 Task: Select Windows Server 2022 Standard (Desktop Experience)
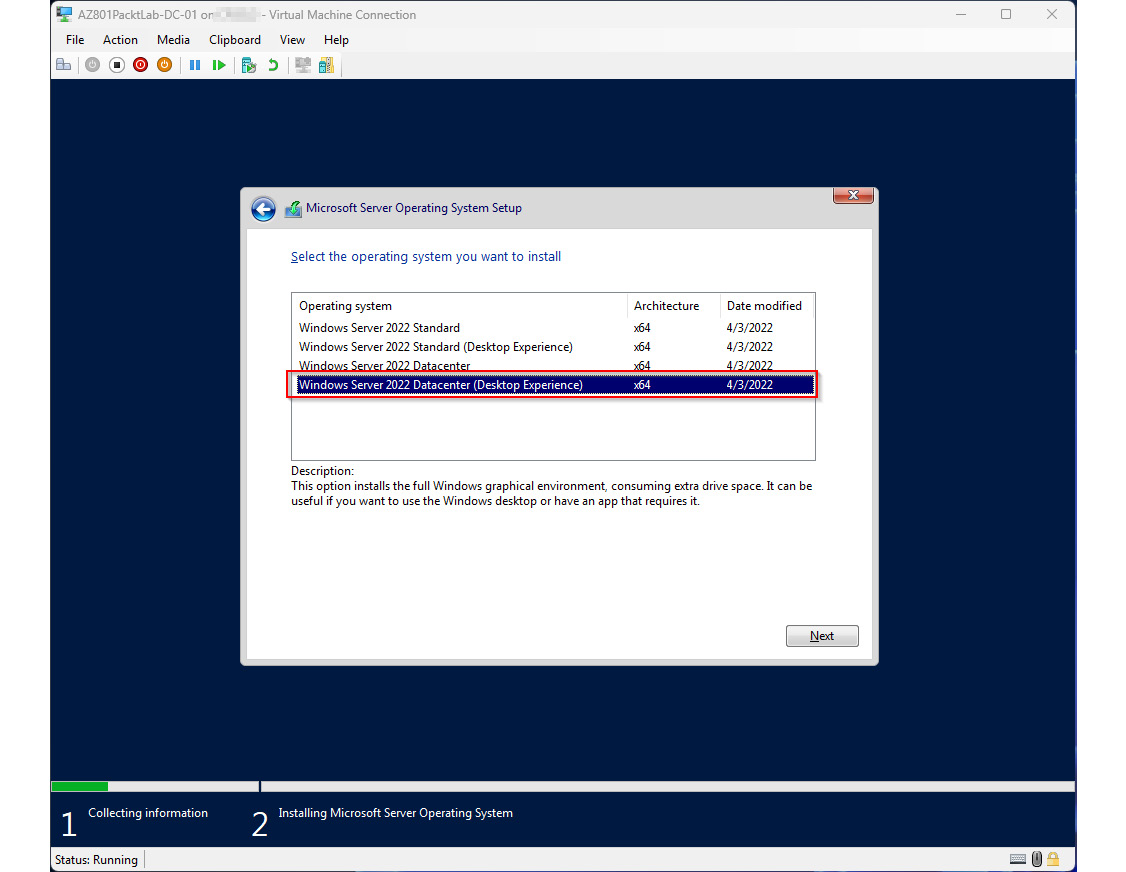pos(553,347)
